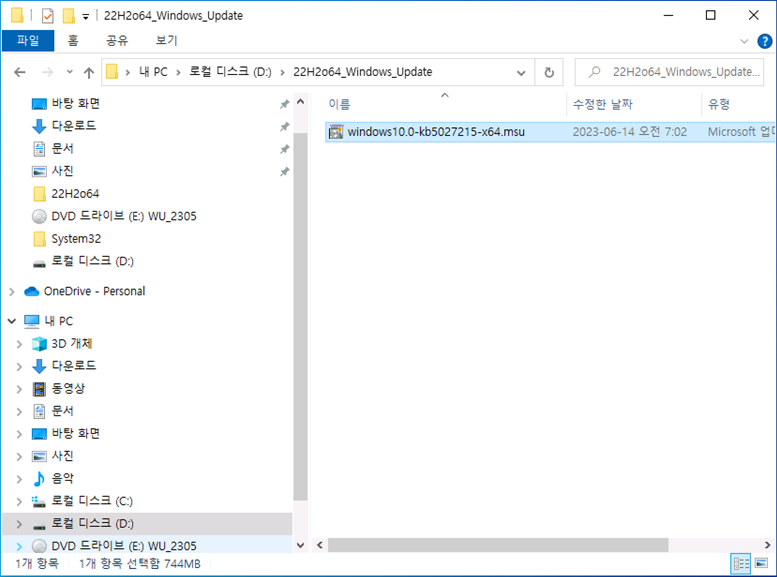
Task: Select 사진 under 내 PC
Action: point(62,456)
